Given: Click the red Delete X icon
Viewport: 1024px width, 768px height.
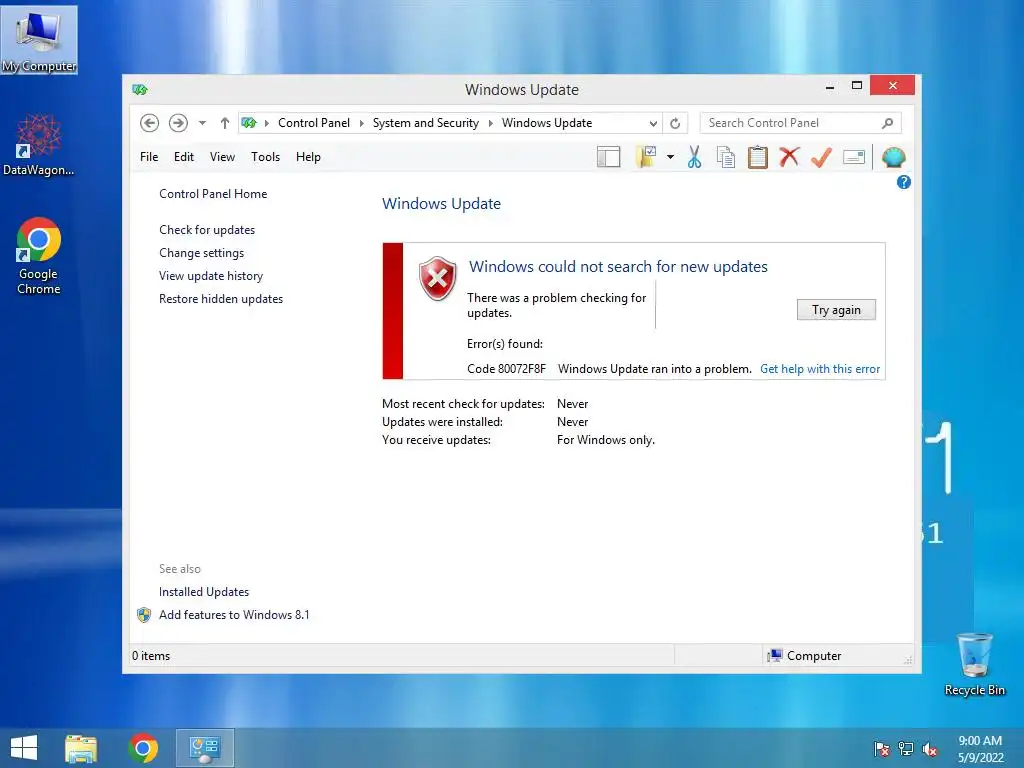Looking at the screenshot, I should point(790,157).
